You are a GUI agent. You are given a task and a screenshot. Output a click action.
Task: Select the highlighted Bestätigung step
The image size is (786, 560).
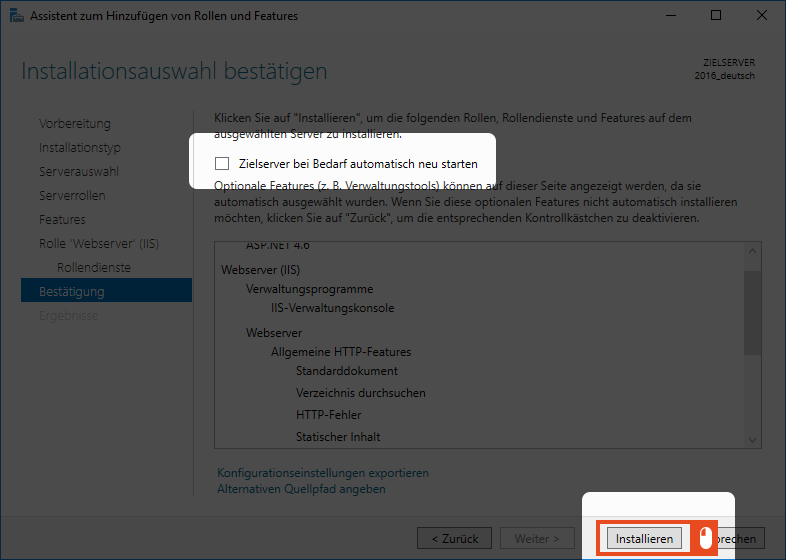click(x=72, y=292)
